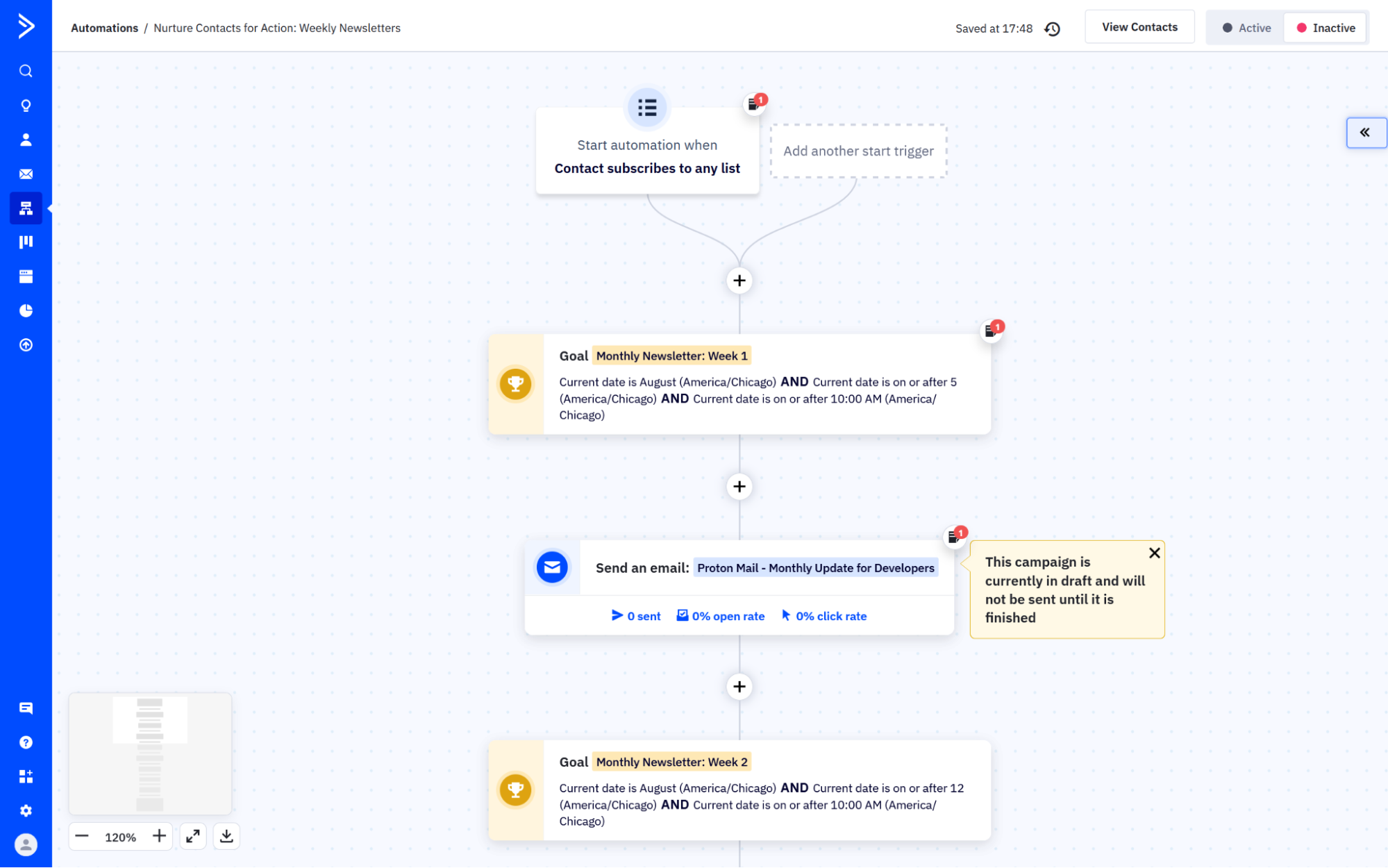Viewport: 1388px width, 868px height.
Task: Click the View Contacts button
Action: (x=1139, y=26)
